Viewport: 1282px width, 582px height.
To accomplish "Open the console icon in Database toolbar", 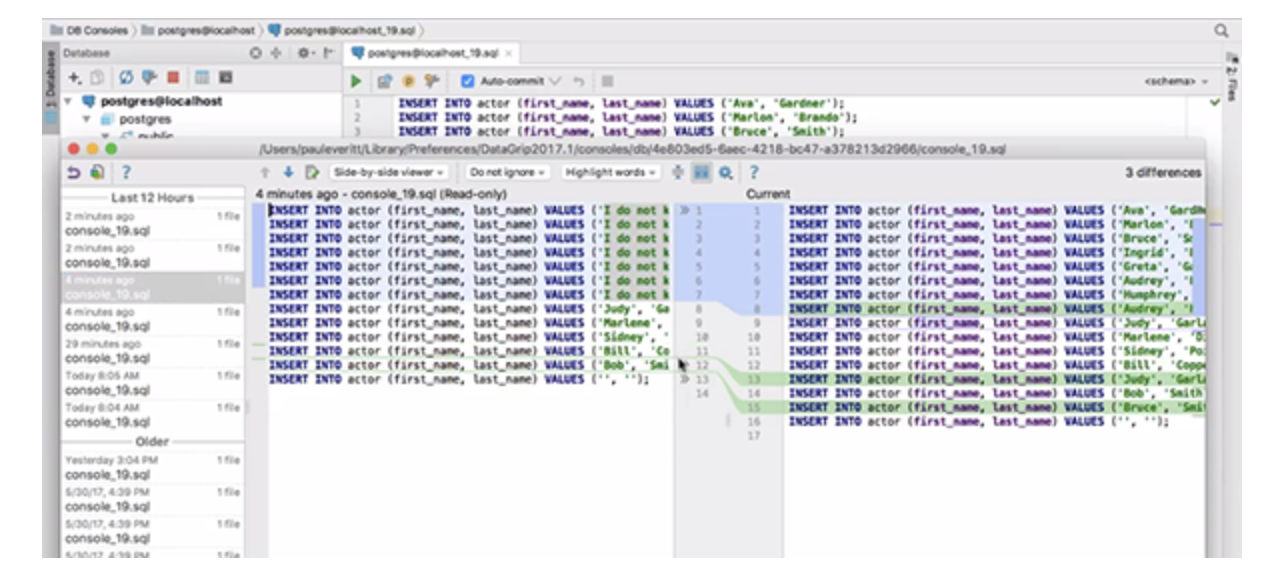I will (x=225, y=76).
